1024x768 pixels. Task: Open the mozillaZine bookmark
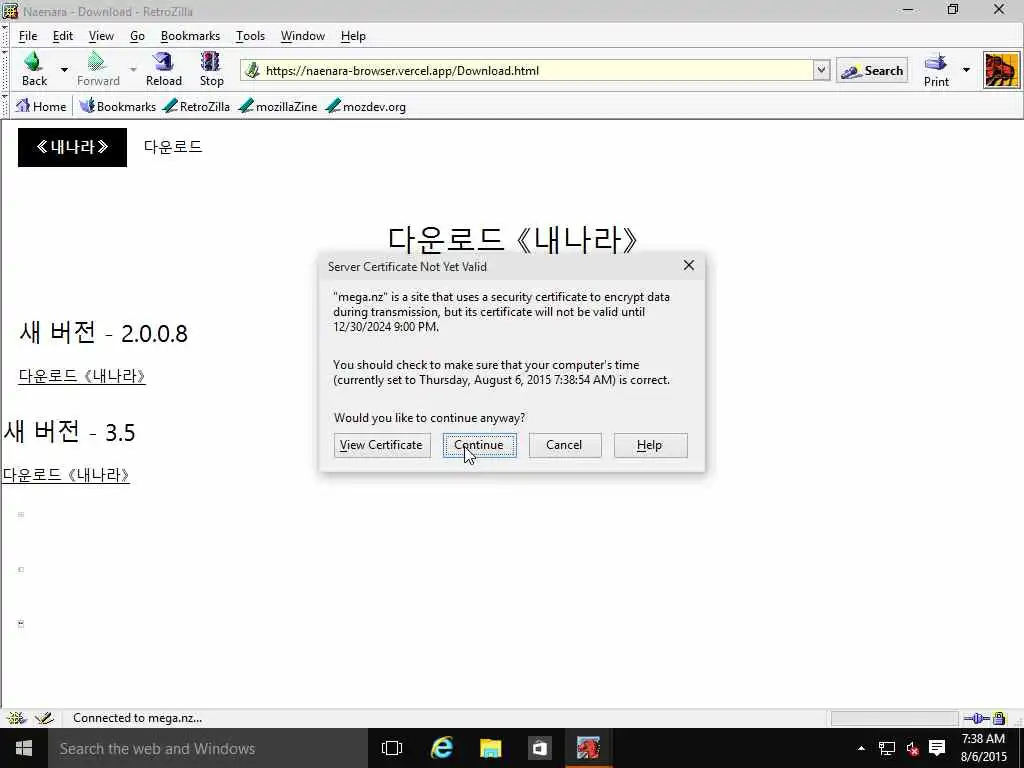coord(278,106)
